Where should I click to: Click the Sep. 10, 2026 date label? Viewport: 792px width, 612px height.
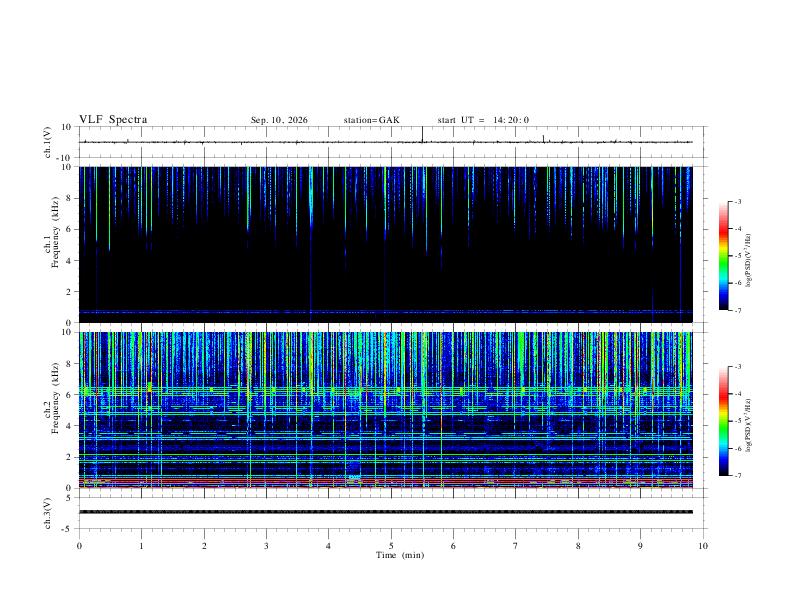click(279, 120)
